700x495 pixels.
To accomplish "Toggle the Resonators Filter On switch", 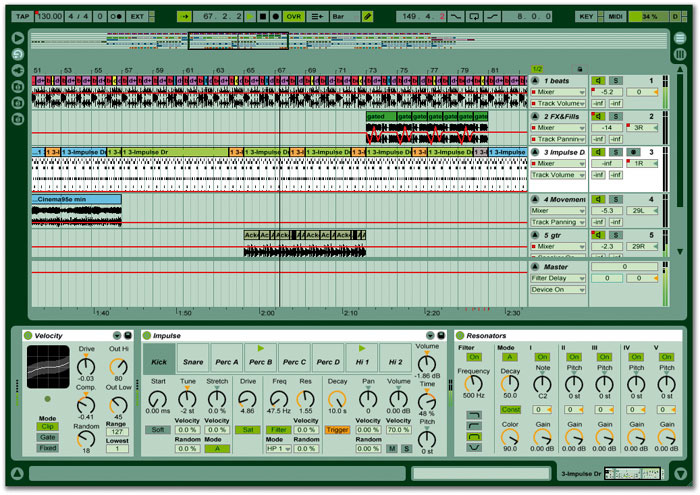I will point(474,357).
